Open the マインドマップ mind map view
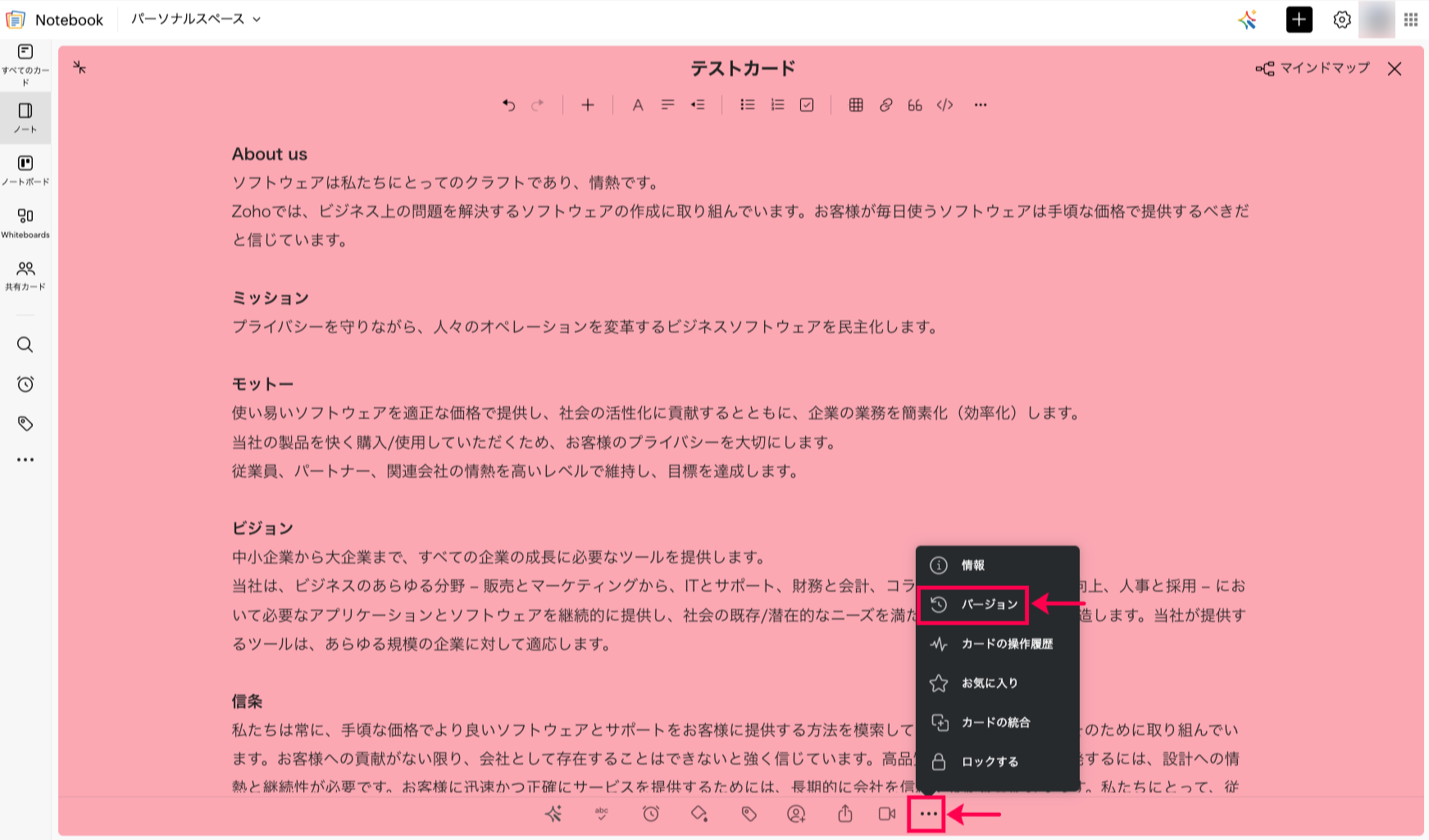Screen dimensions: 1429x840 1313,68
